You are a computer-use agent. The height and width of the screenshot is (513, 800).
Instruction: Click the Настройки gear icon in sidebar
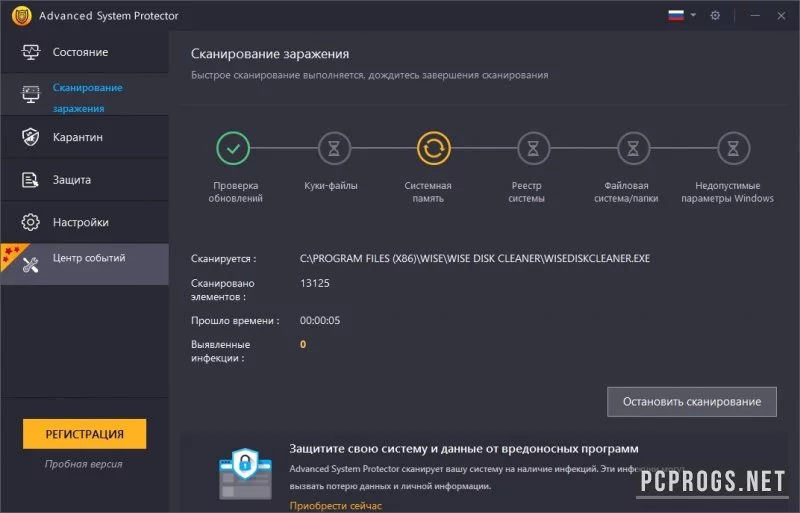[x=30, y=222]
